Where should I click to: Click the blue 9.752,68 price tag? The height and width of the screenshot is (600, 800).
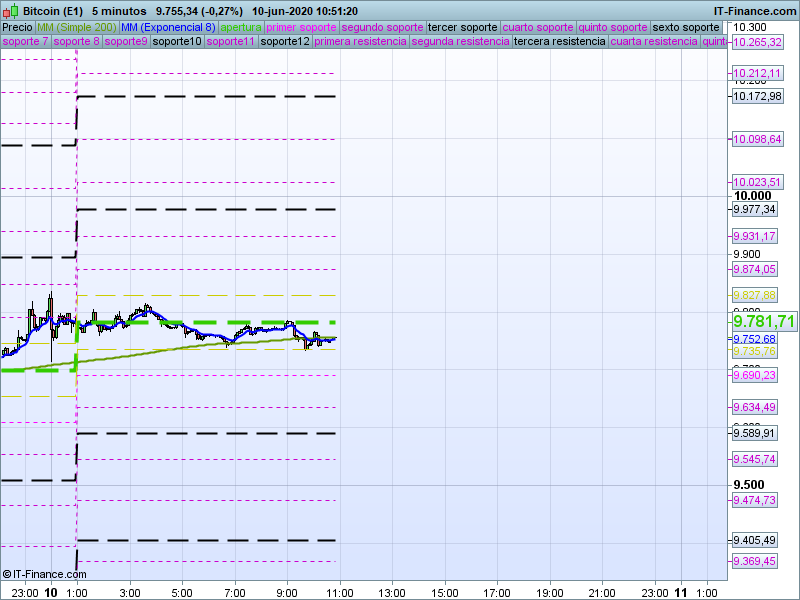[x=755, y=339]
